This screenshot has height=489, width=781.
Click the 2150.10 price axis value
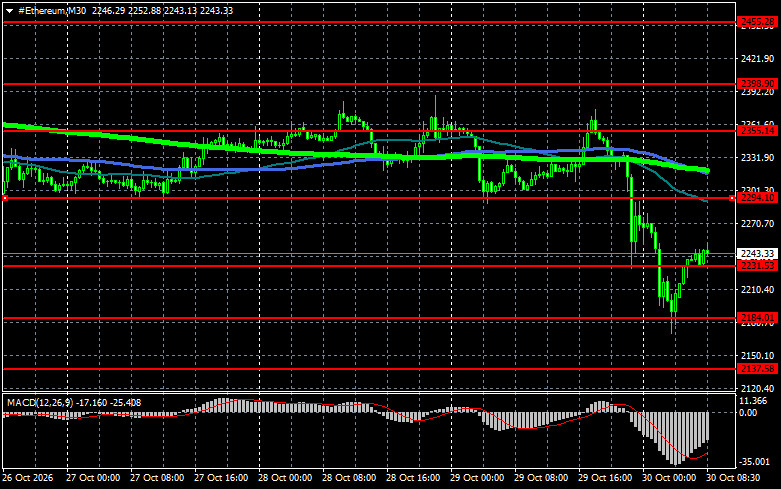[758, 356]
